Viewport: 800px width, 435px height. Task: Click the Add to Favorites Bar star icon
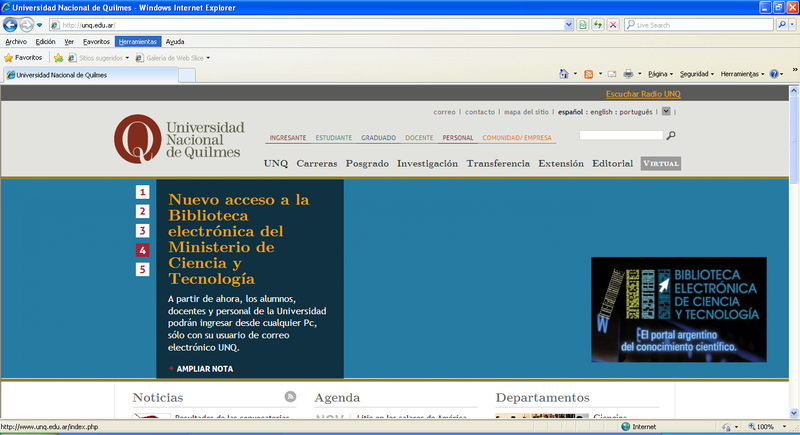pos(59,58)
